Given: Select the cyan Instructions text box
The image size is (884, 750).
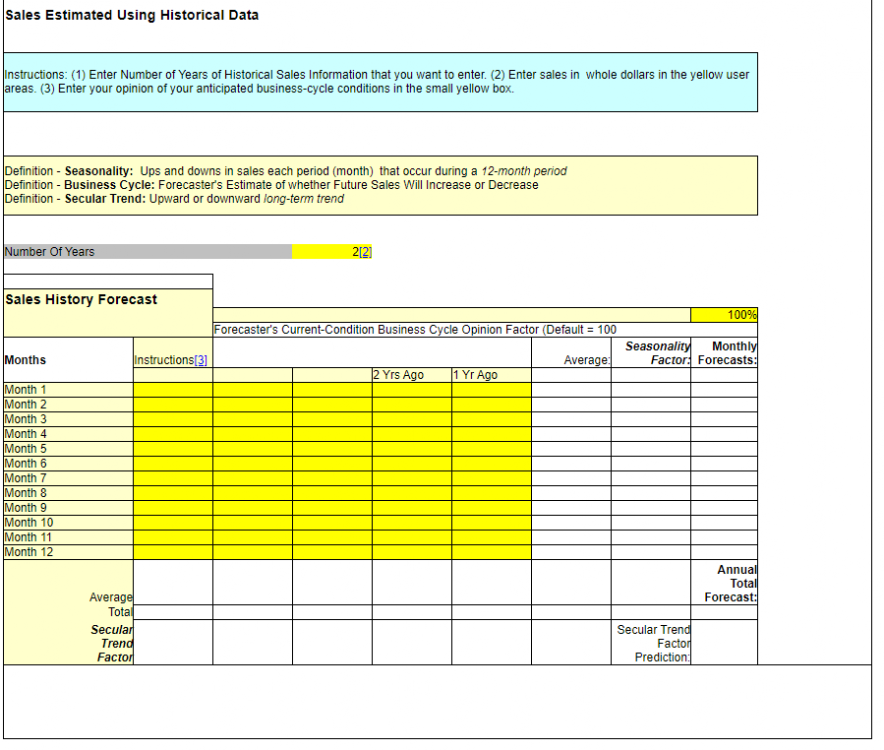Looking at the screenshot, I should (381, 82).
